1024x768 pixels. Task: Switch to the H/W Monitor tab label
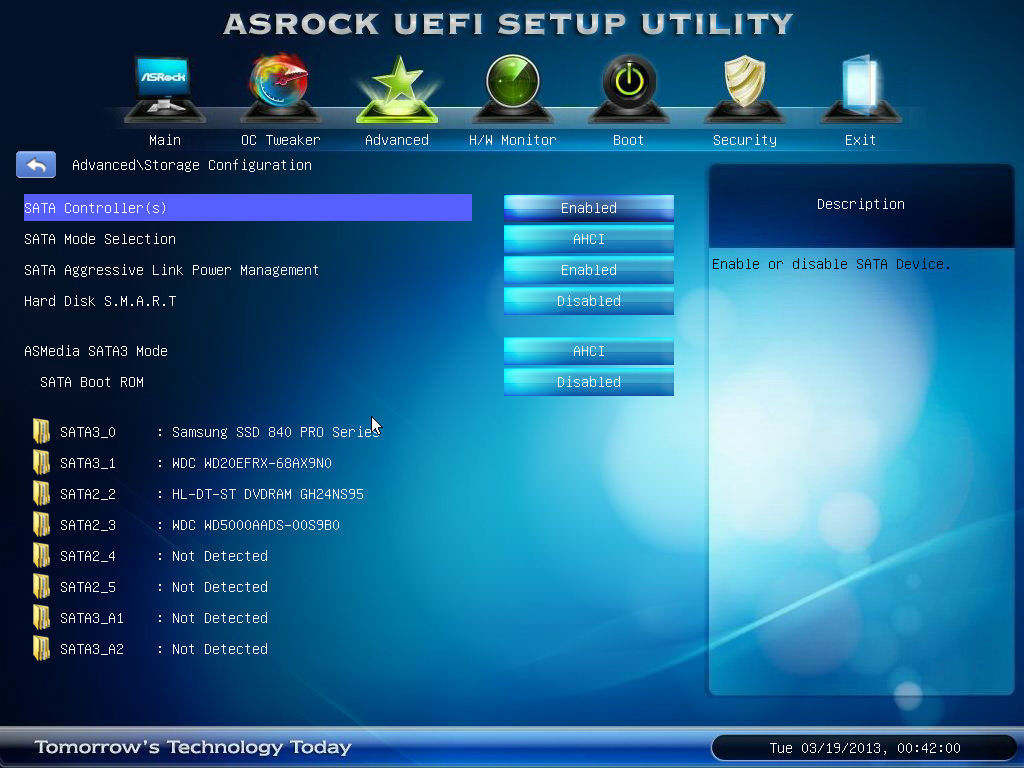click(513, 140)
